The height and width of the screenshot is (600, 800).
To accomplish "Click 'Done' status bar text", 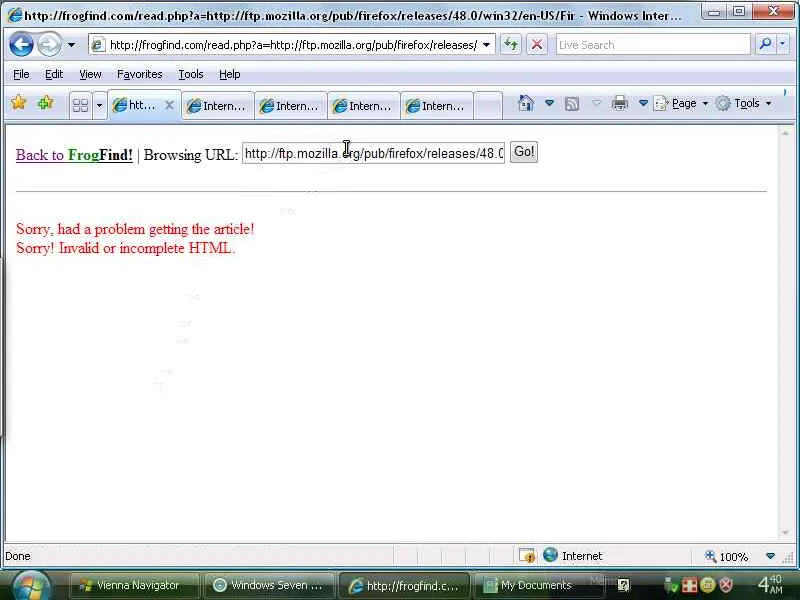I will tap(18, 556).
